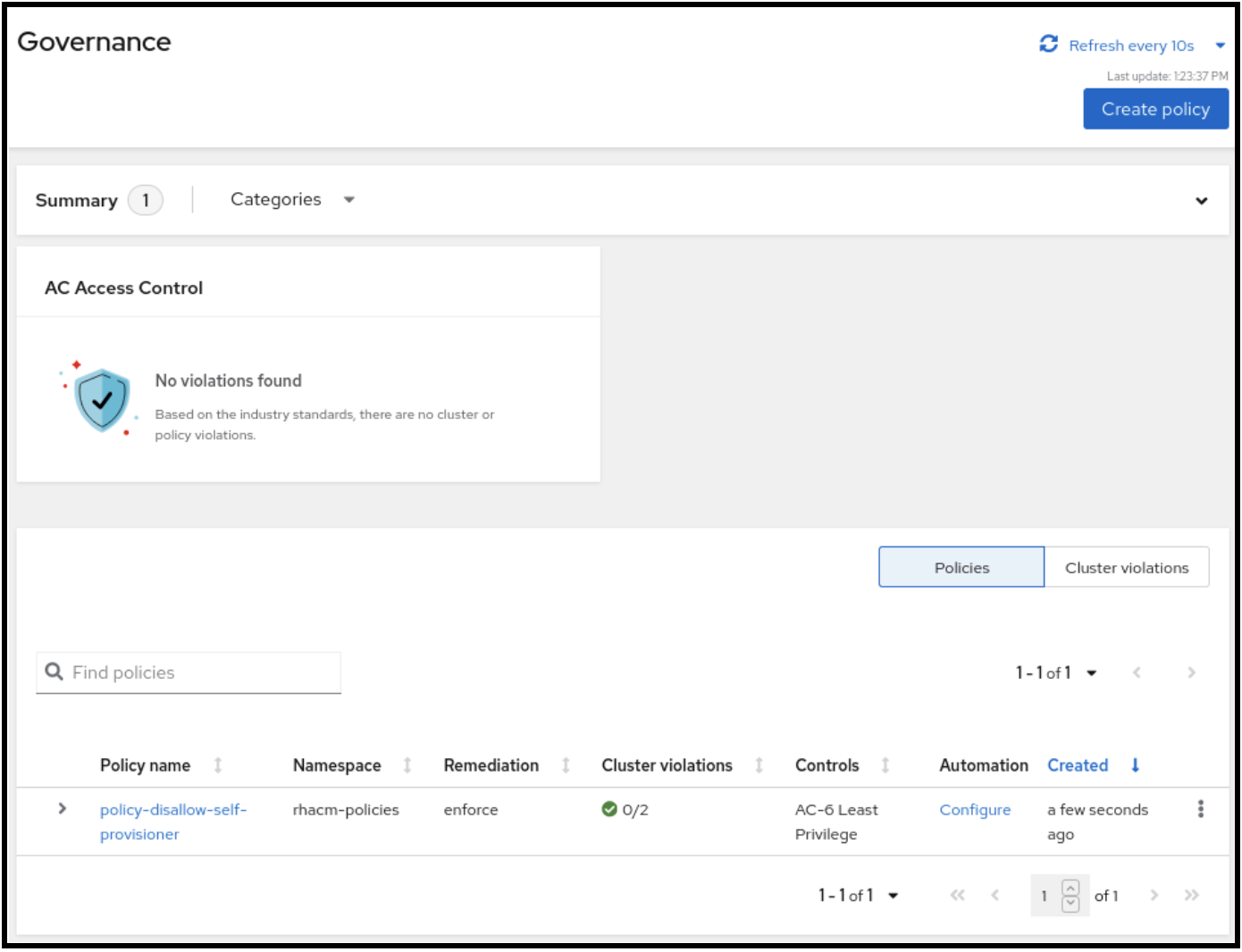Toggle sorting on the Remediation column

click(x=566, y=765)
